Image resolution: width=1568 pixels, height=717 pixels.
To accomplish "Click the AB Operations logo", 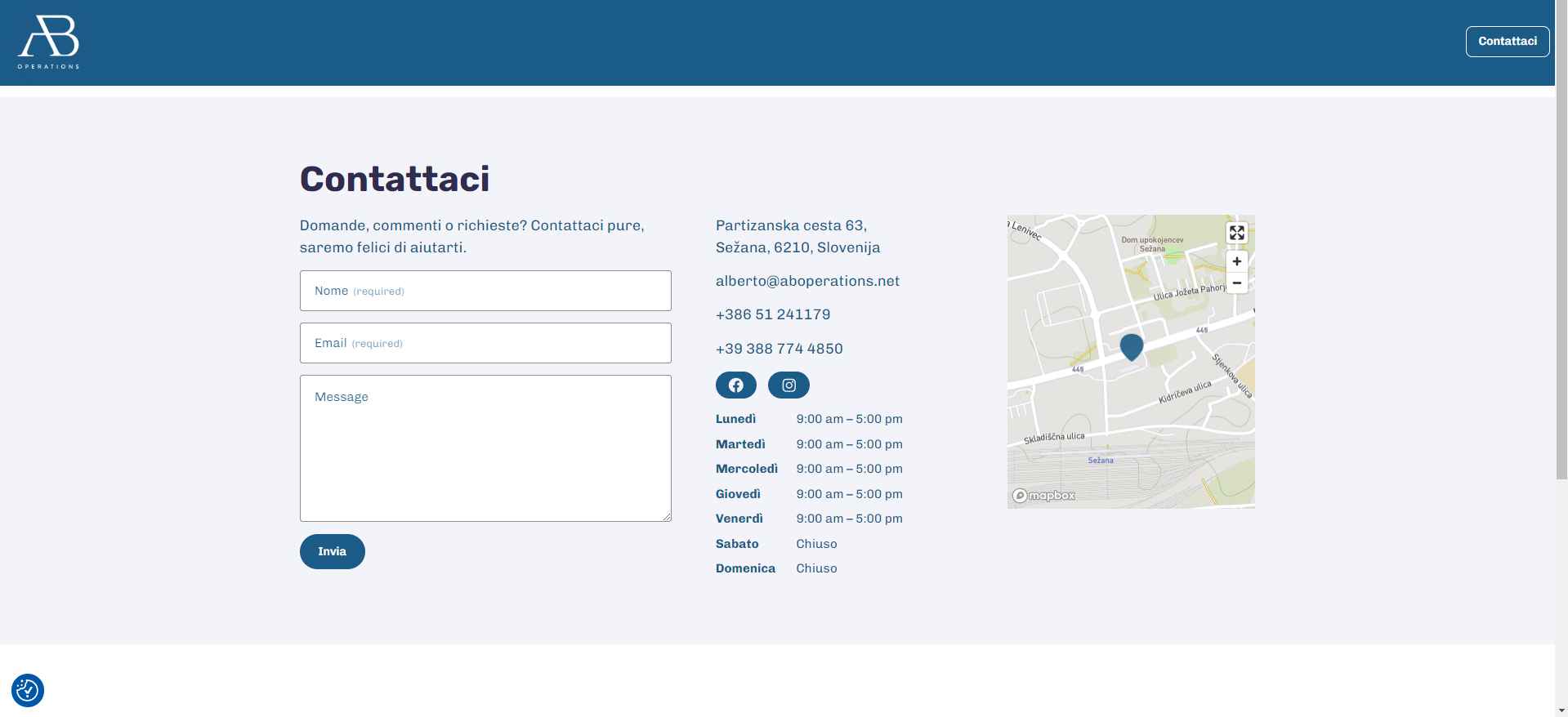I will 49,42.
